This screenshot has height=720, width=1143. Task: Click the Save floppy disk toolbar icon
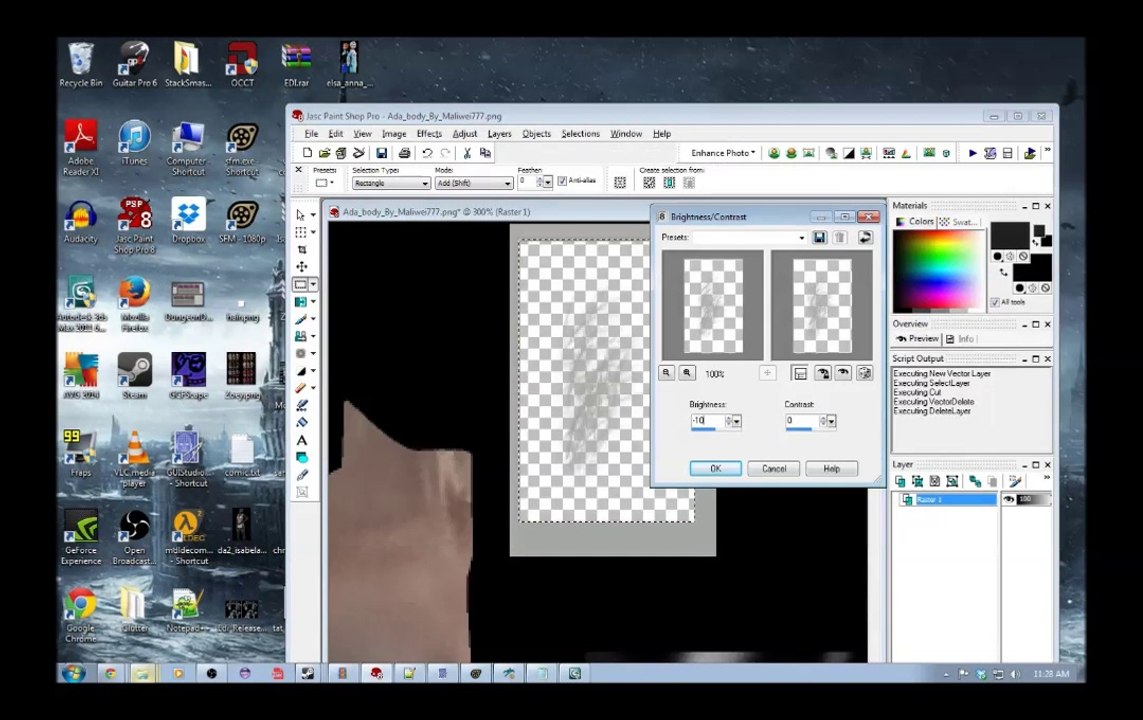(x=381, y=153)
